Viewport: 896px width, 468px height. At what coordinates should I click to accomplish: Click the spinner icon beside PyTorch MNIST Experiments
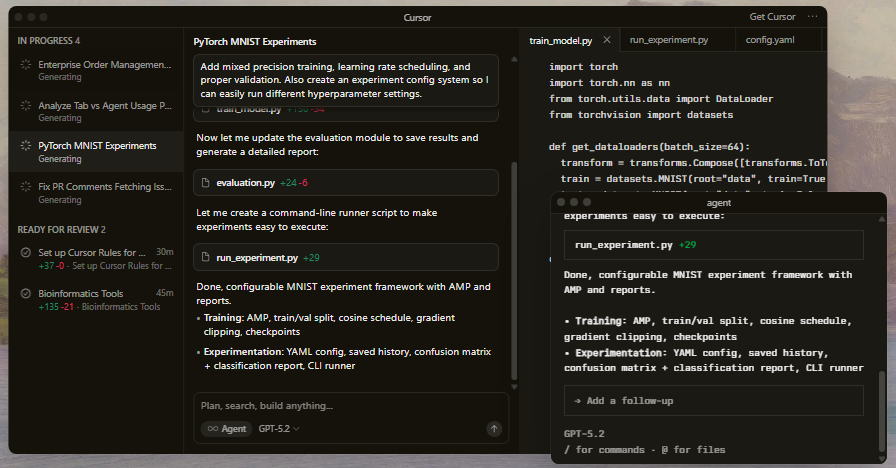click(x=26, y=146)
